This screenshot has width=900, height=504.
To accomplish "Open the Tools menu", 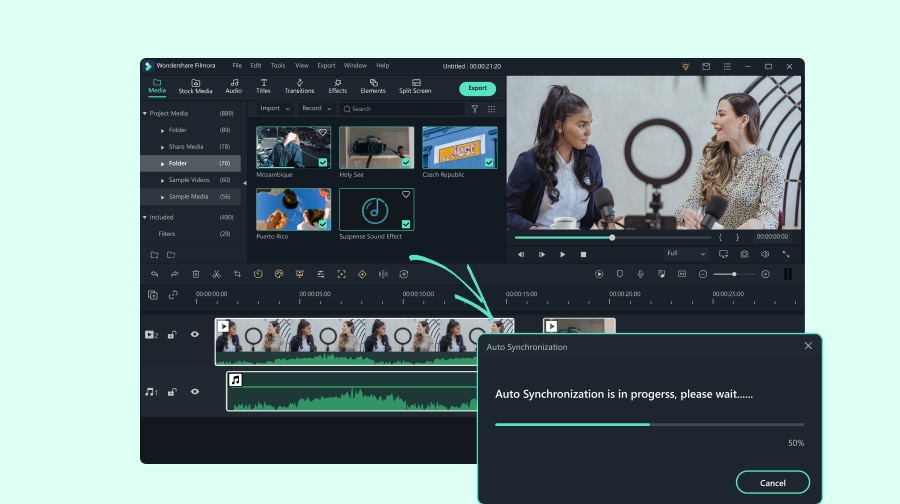I will pyautogui.click(x=278, y=66).
